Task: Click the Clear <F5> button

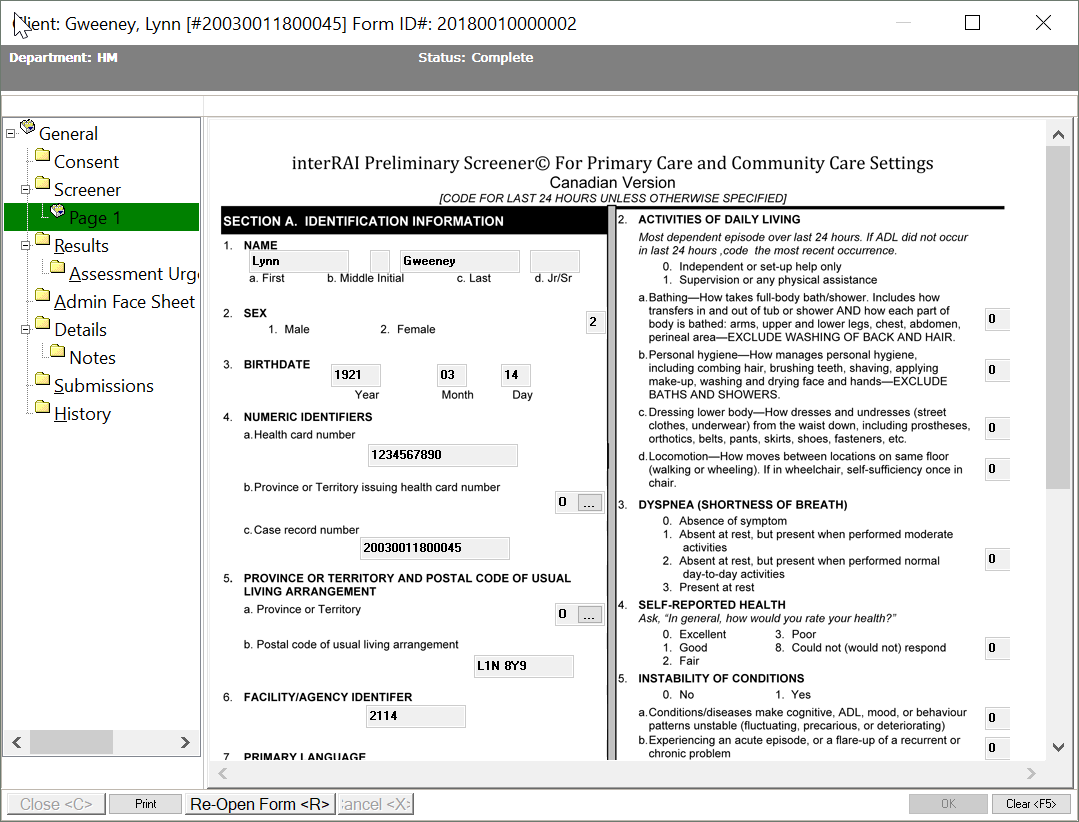Action: 1031,804
